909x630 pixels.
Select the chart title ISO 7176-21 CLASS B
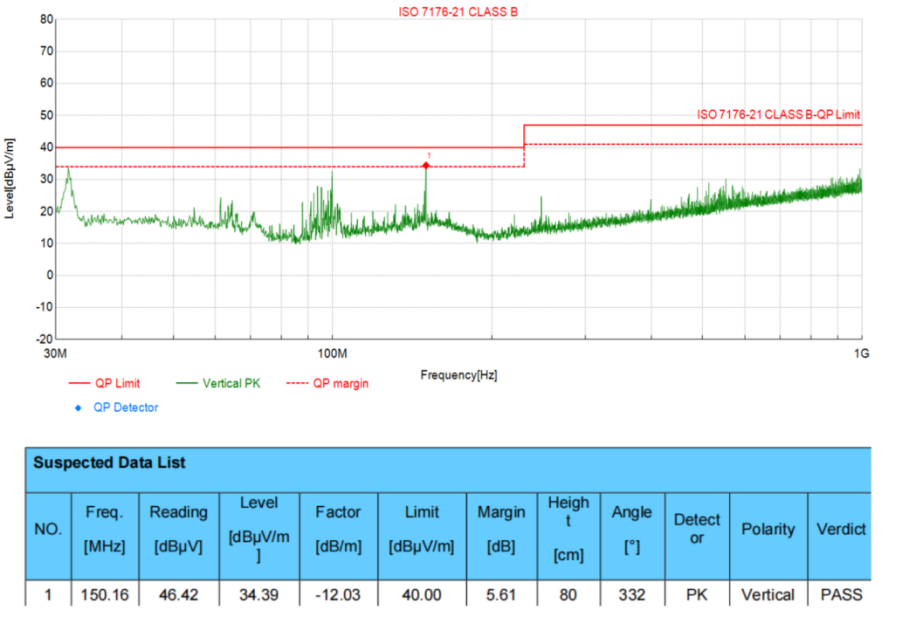pyautogui.click(x=457, y=12)
